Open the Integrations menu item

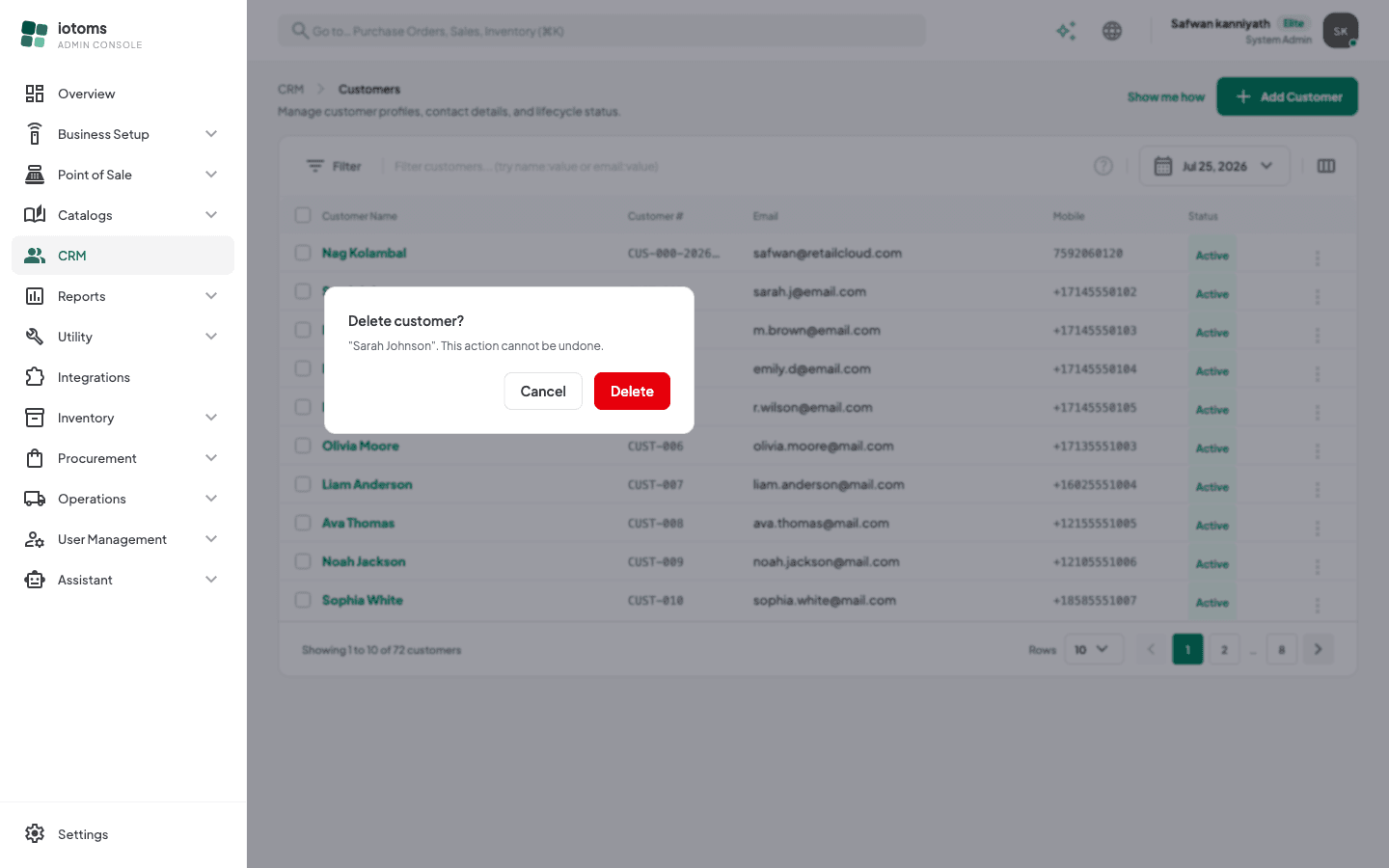pos(123,377)
